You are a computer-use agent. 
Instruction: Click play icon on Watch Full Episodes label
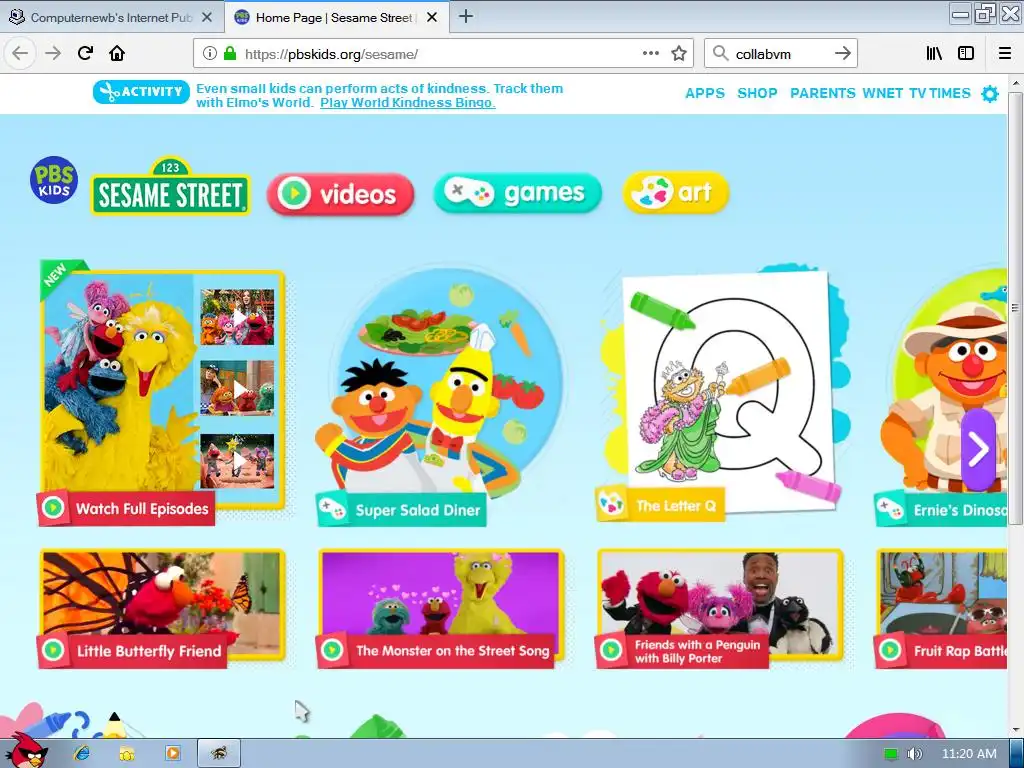coord(53,507)
